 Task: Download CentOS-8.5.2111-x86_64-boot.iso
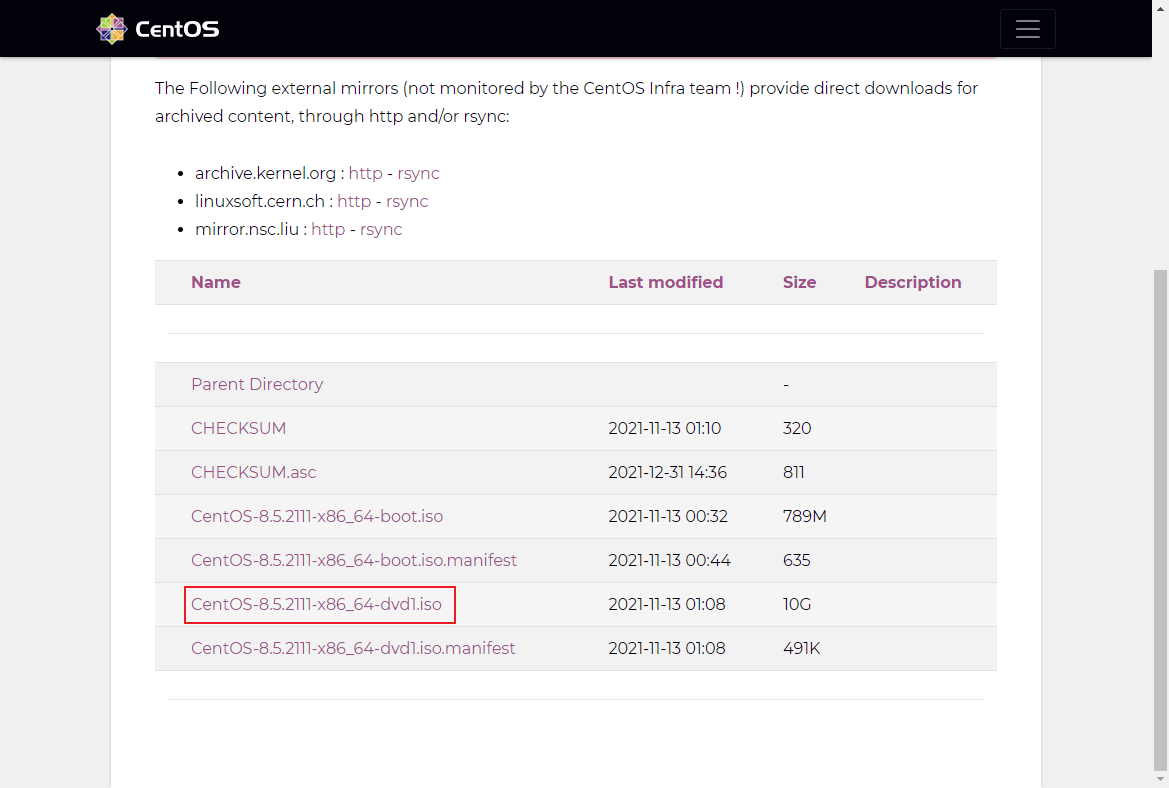coord(317,516)
